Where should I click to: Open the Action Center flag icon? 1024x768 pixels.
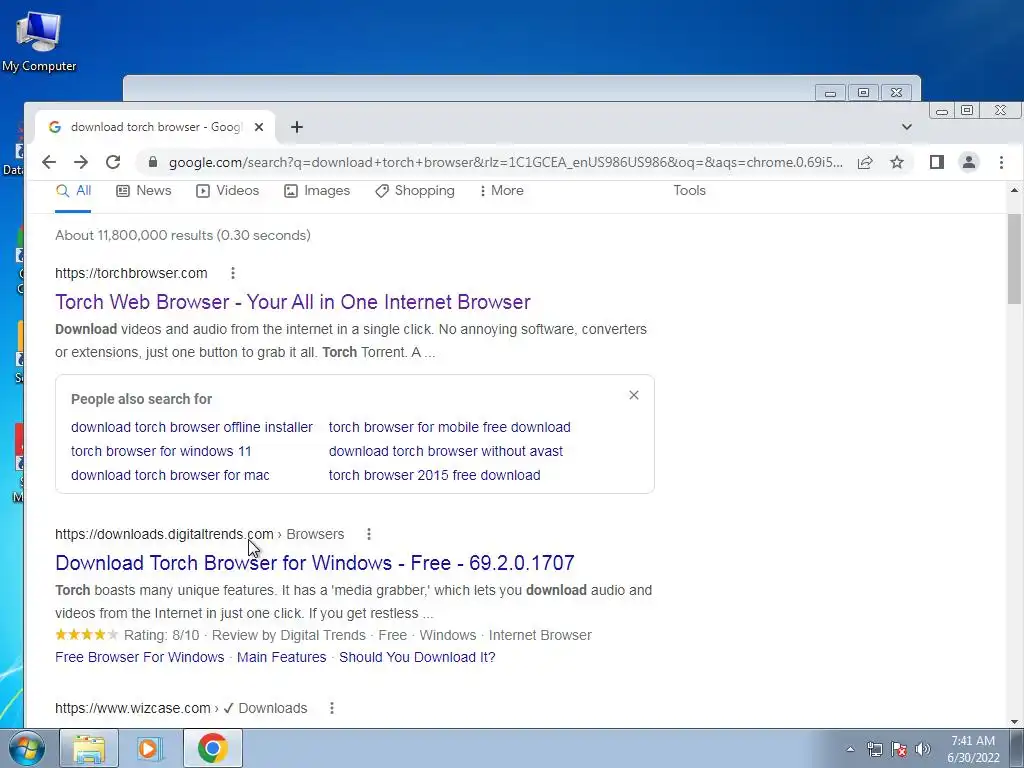point(899,749)
